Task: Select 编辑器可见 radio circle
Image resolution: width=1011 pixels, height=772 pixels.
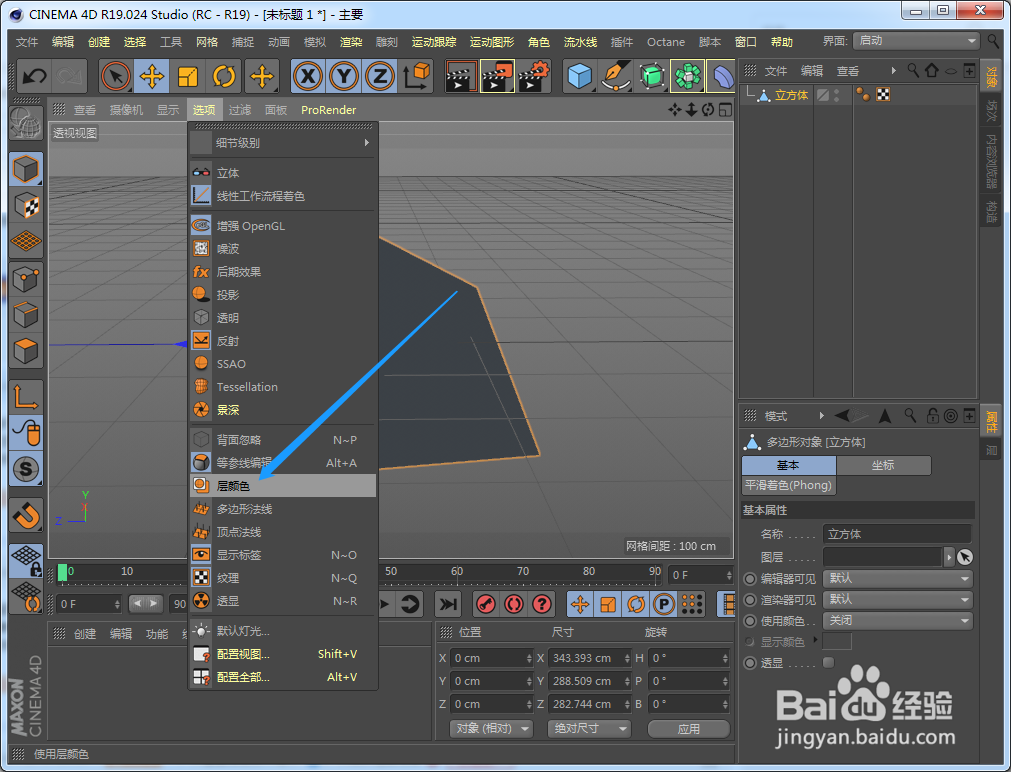Action: point(750,579)
